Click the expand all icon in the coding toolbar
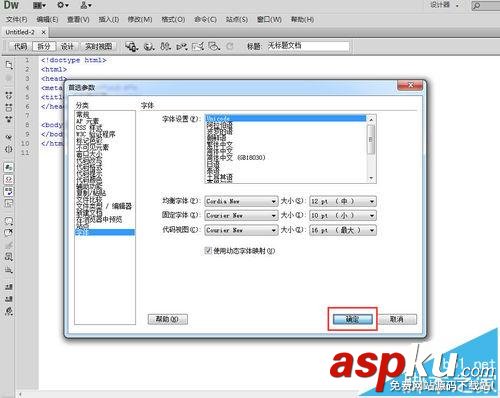 click(9, 119)
